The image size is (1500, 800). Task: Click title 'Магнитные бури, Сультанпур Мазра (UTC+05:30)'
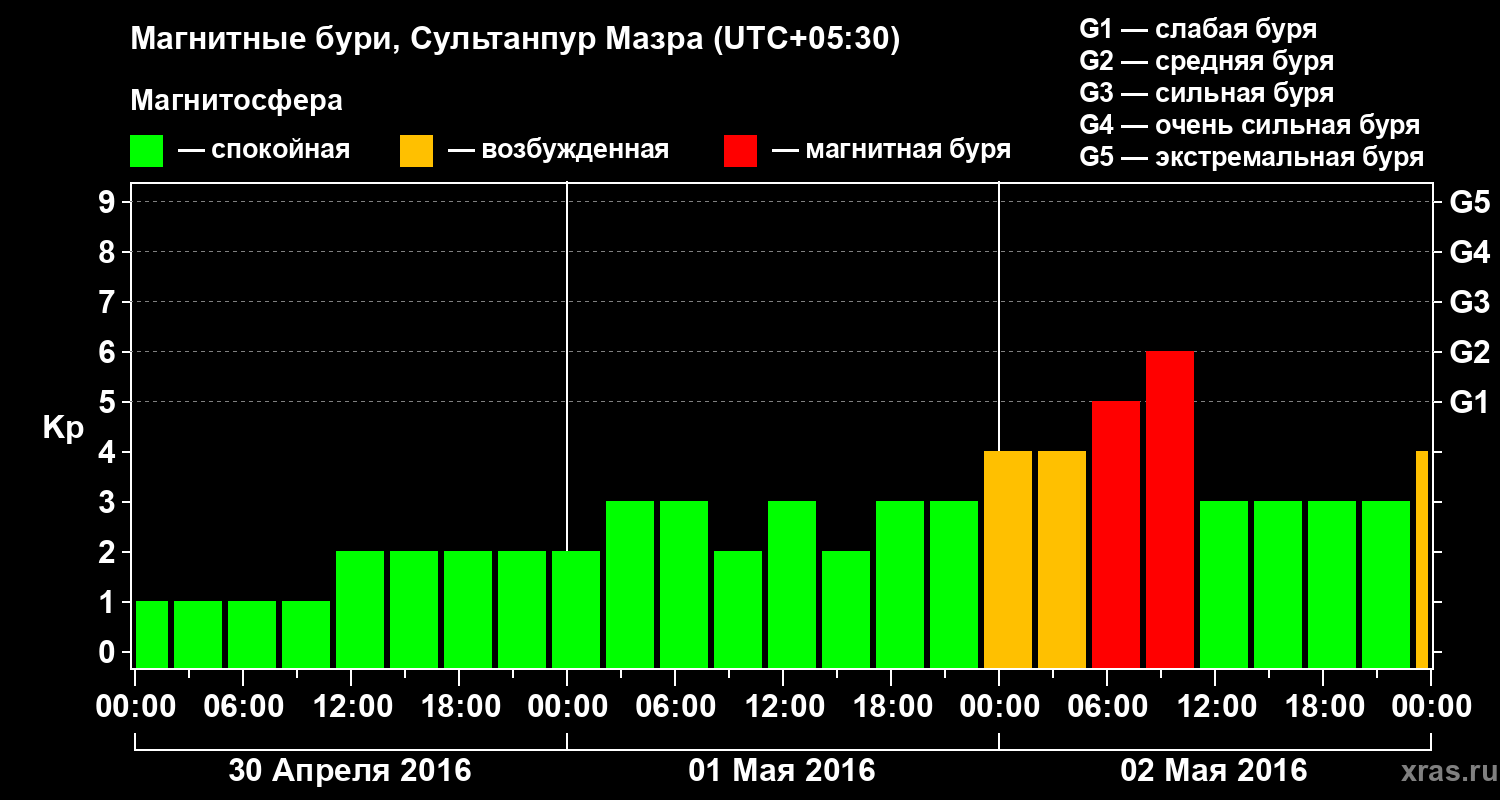[x=516, y=40]
